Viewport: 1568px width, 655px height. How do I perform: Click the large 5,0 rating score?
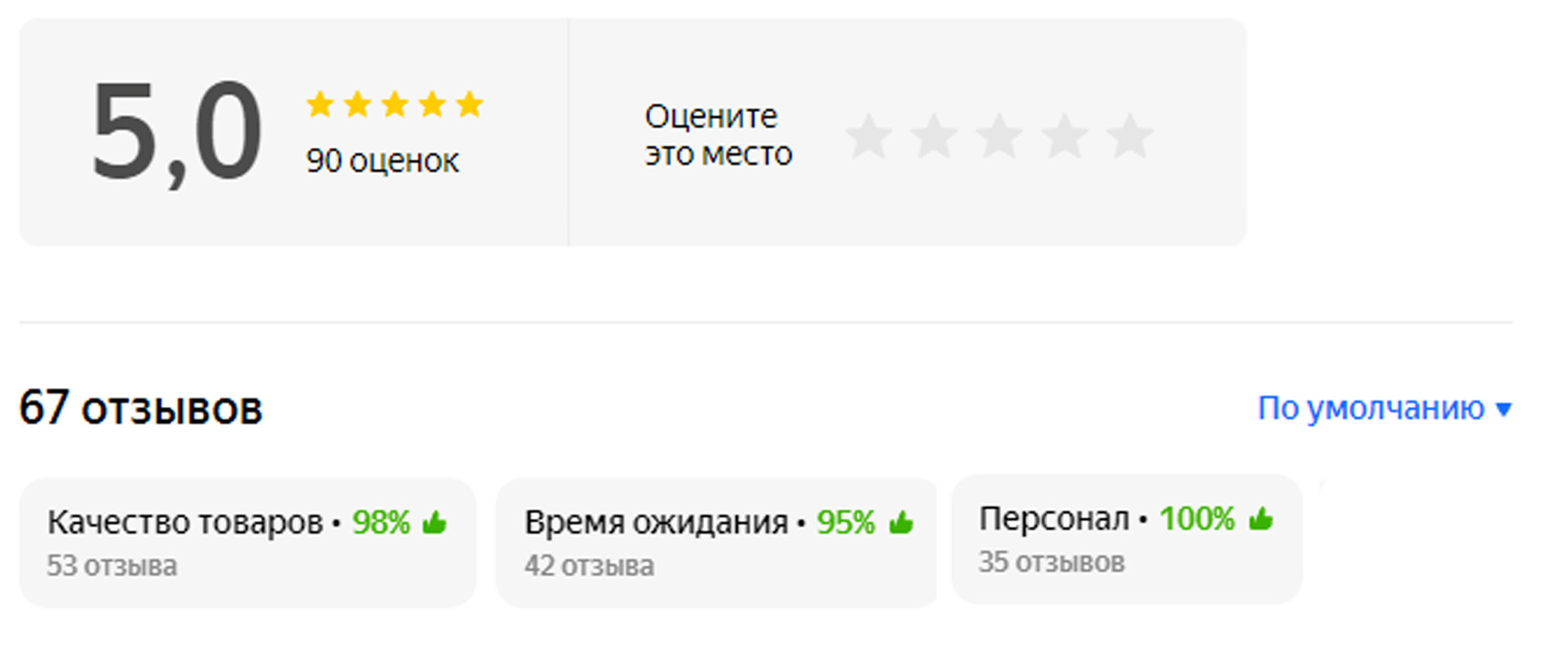[x=177, y=132]
